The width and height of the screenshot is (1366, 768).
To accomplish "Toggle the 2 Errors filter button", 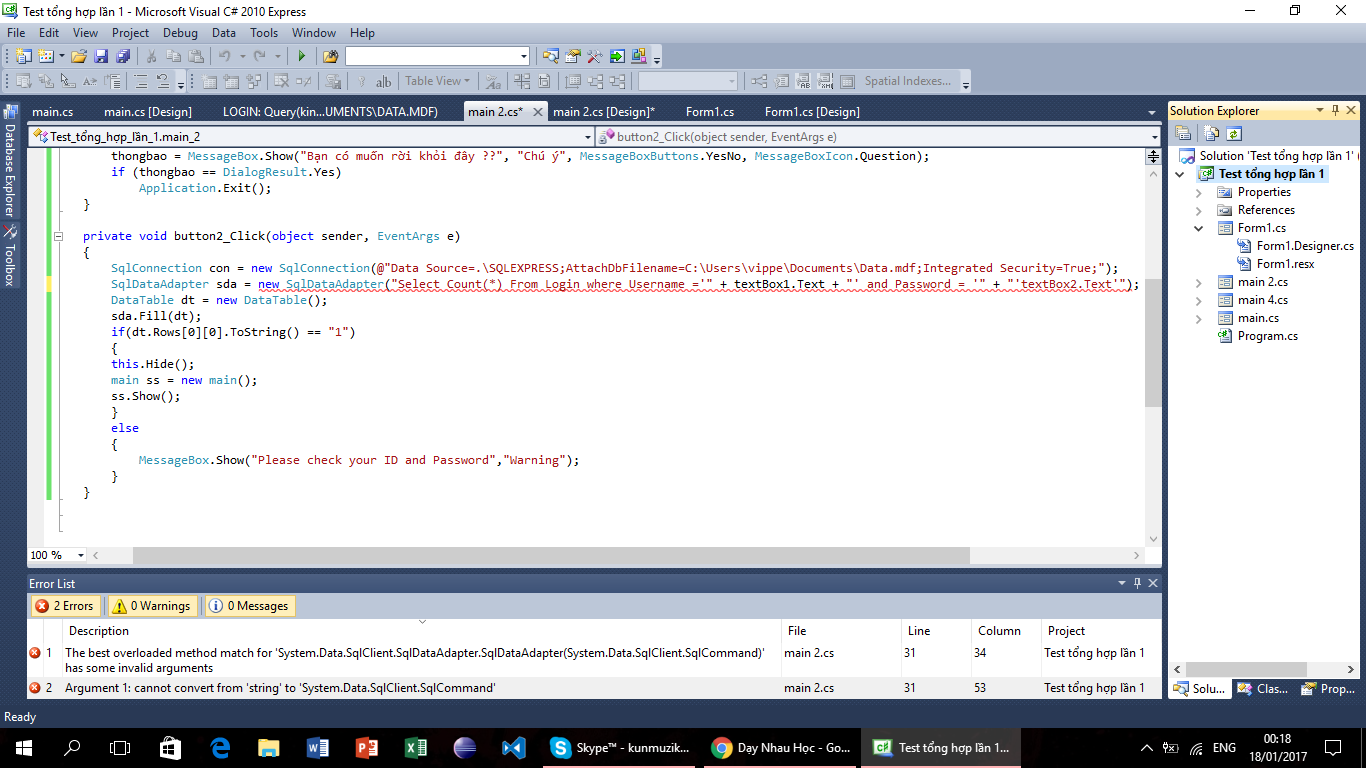I will (66, 606).
